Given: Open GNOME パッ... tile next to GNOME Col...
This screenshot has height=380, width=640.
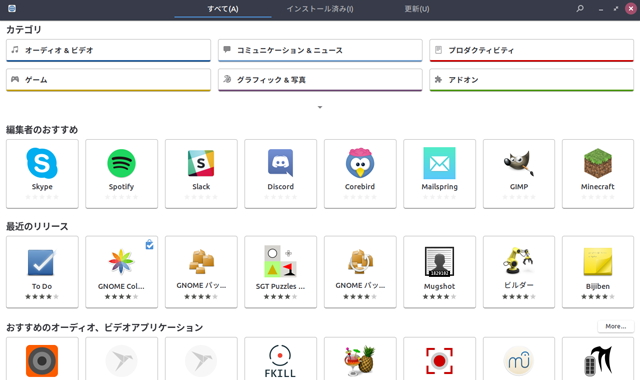Looking at the screenshot, I should [201, 272].
